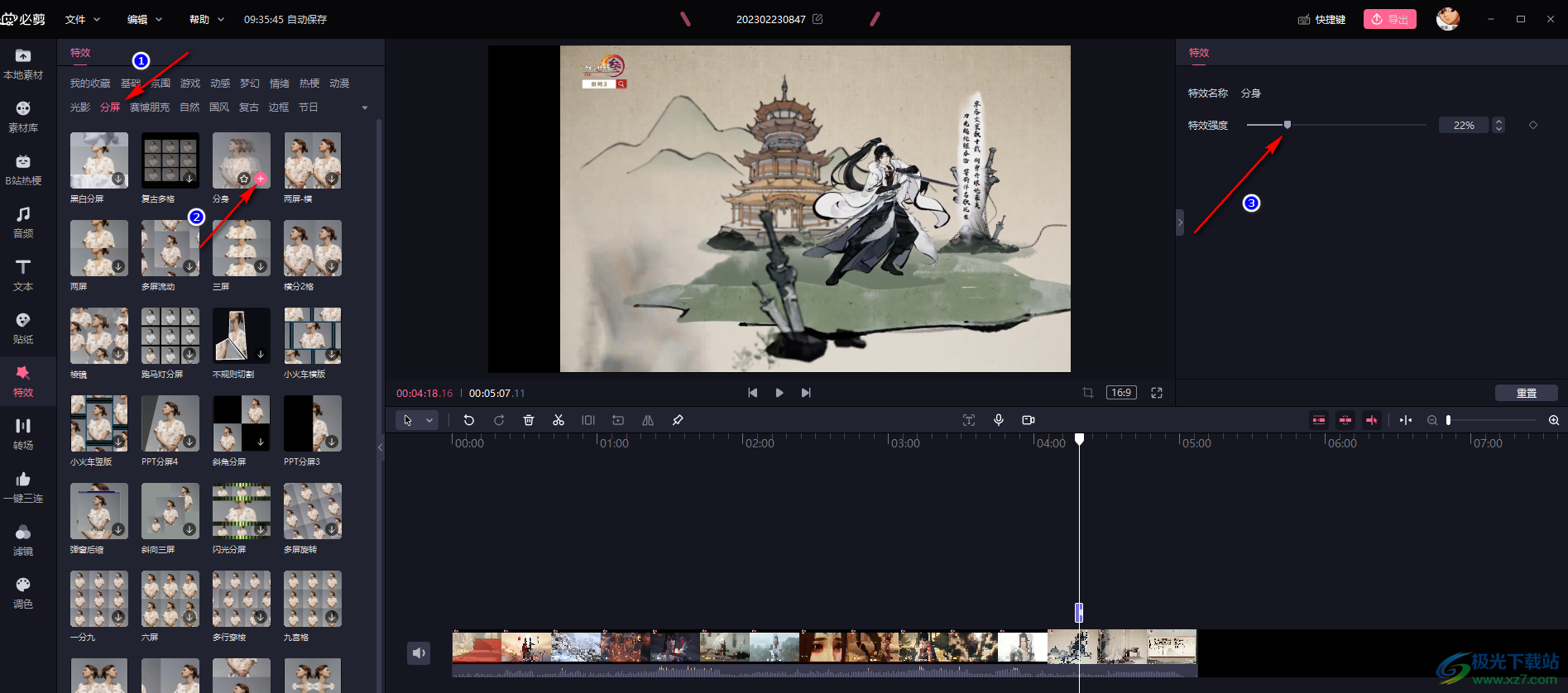Play the preview video

(779, 393)
